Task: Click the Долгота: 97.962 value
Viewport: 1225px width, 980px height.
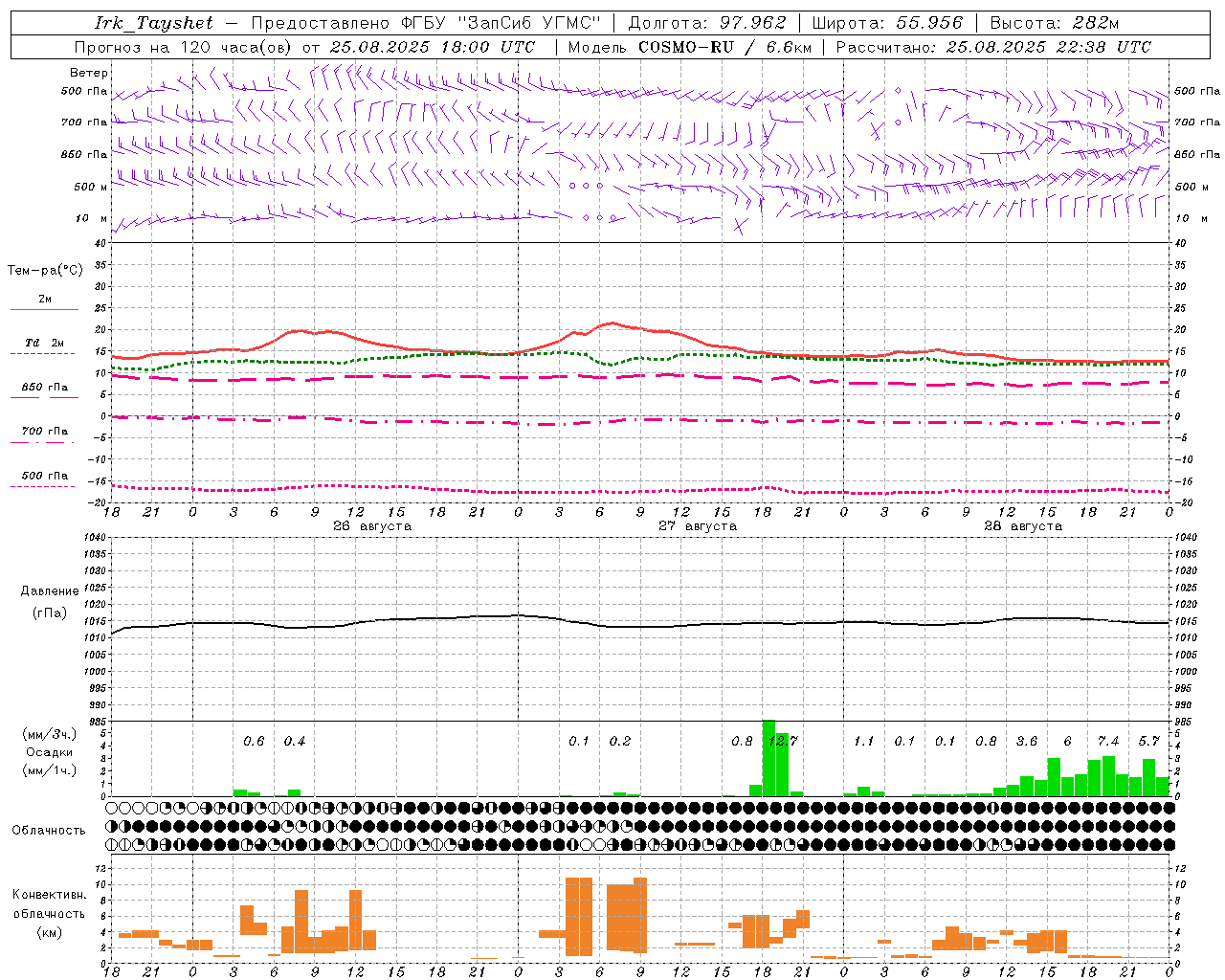Action: pos(707,23)
